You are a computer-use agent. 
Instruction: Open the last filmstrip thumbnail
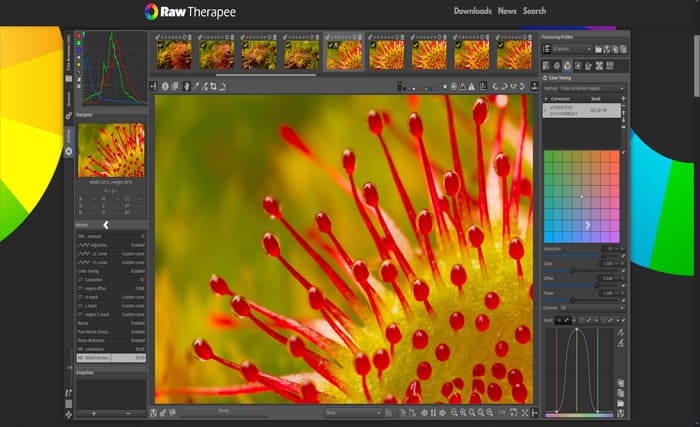point(514,55)
